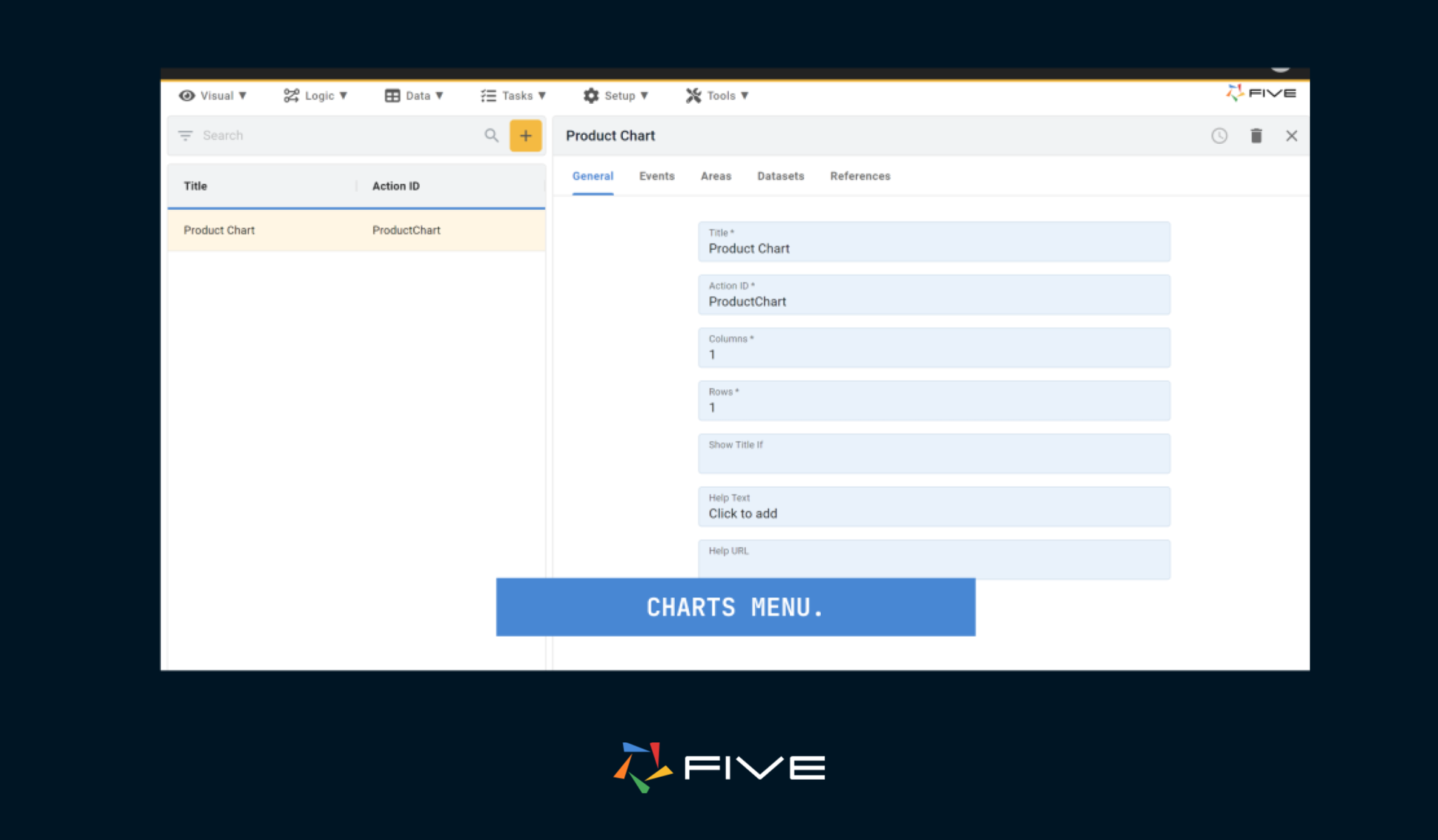The height and width of the screenshot is (840, 1438).
Task: Switch to the Datasets tab
Action: click(780, 176)
